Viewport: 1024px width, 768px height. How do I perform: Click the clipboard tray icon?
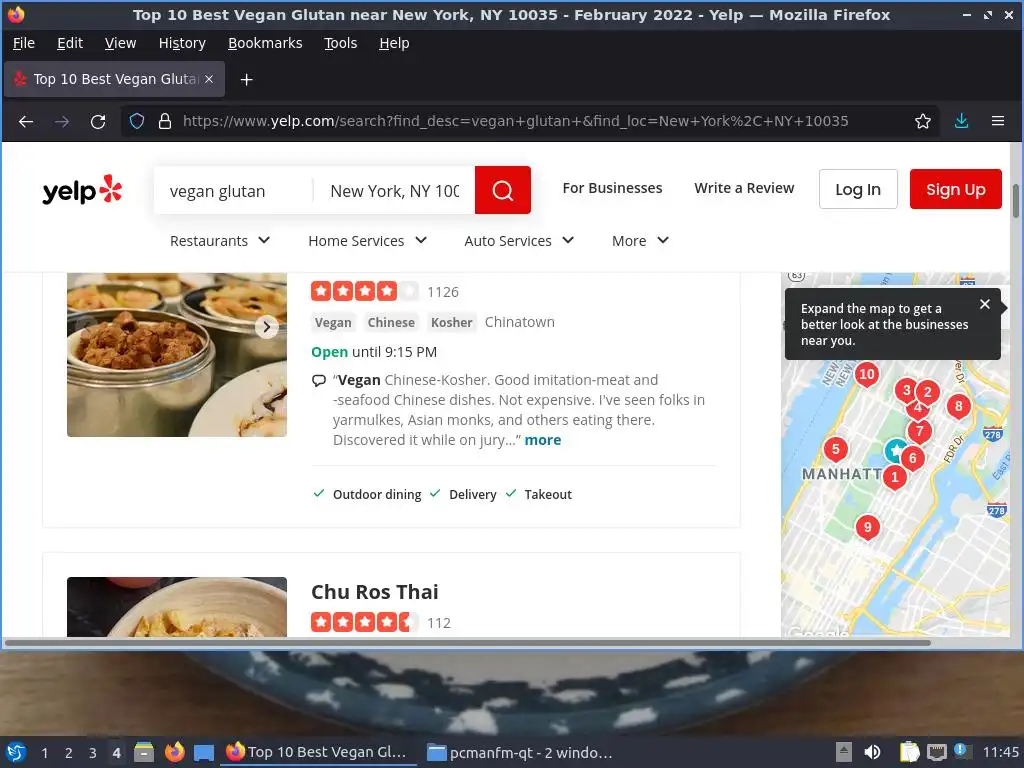pyautogui.click(x=909, y=752)
